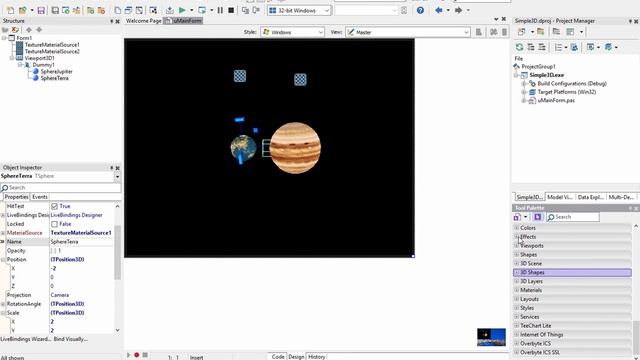The image size is (640, 360).
Task: Open the Model View bottom tab
Action: click(x=560, y=197)
